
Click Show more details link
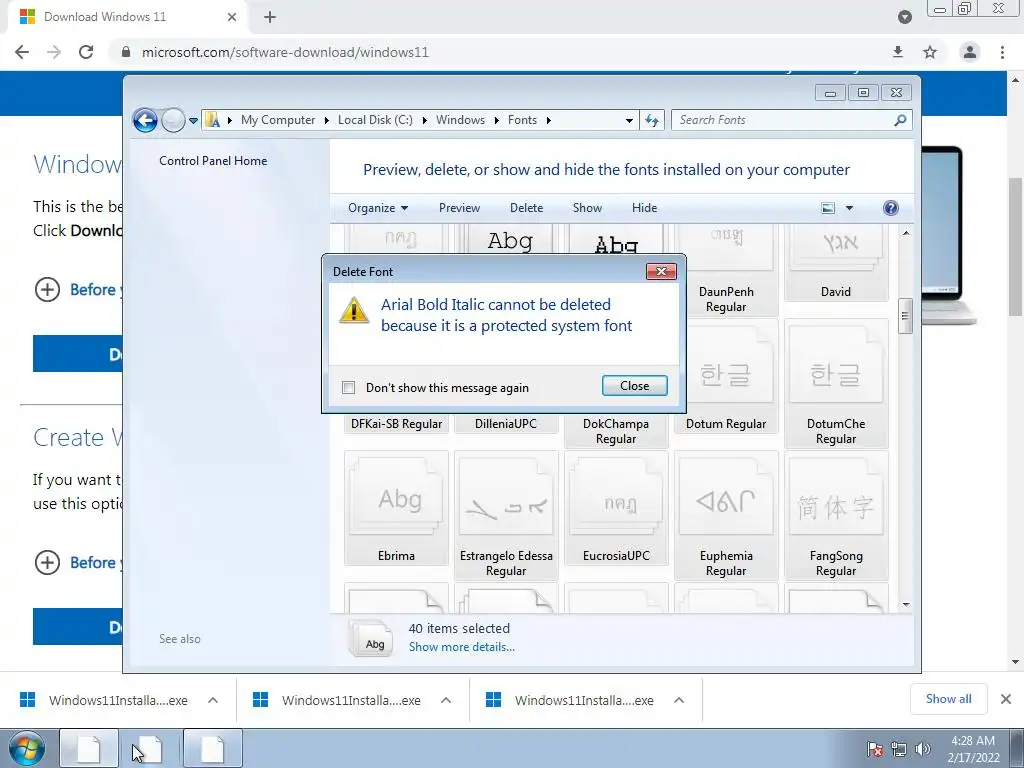click(462, 647)
